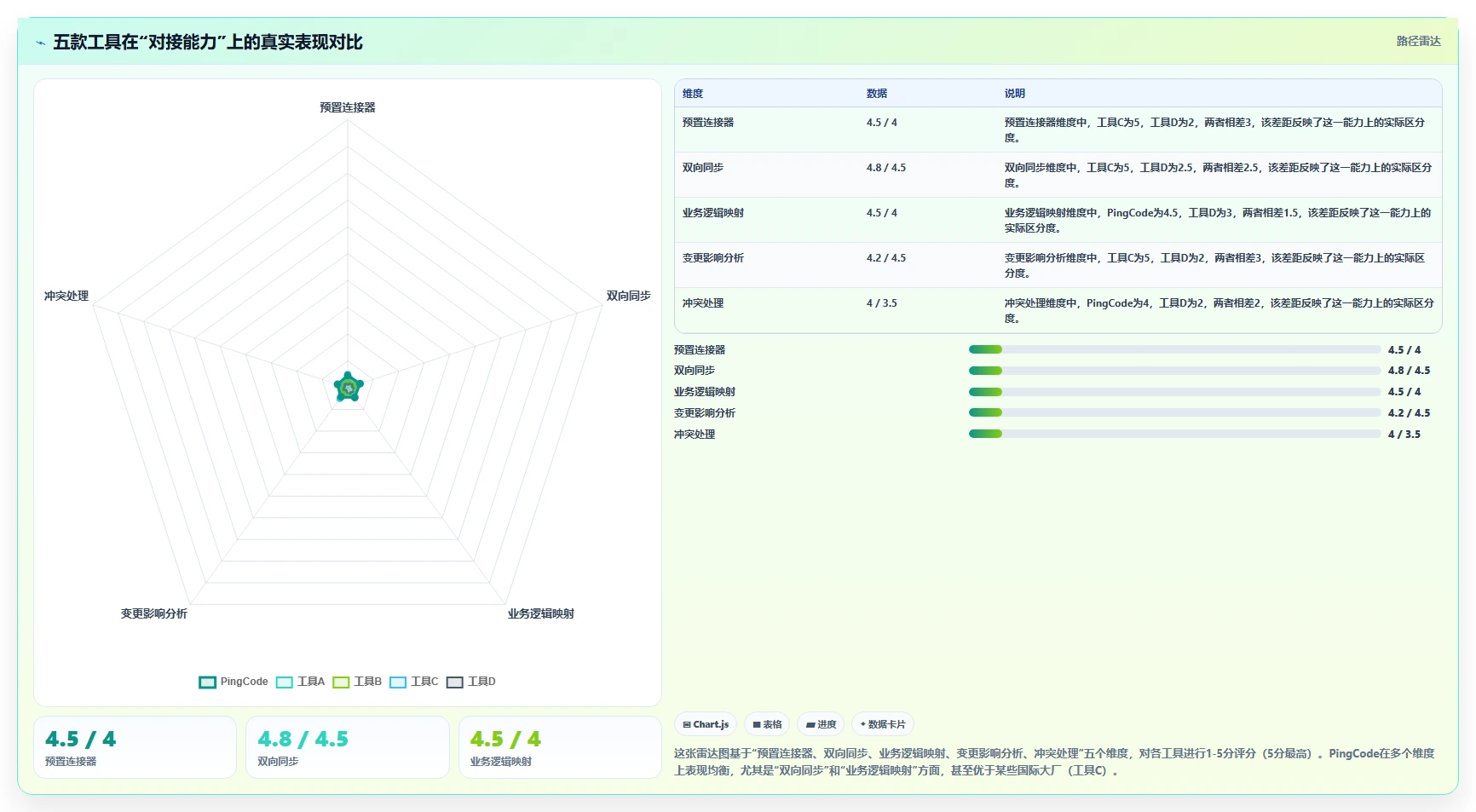
Task: Click the 冲突处理 progress bar
Action: tap(1174, 434)
